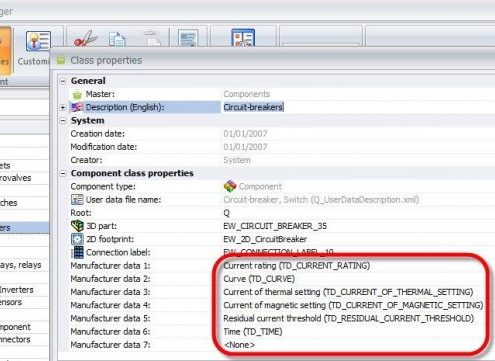Select the 'nnectors' class in left list
Viewport: 495px width, 361px height.
pyautogui.click(x=15, y=339)
